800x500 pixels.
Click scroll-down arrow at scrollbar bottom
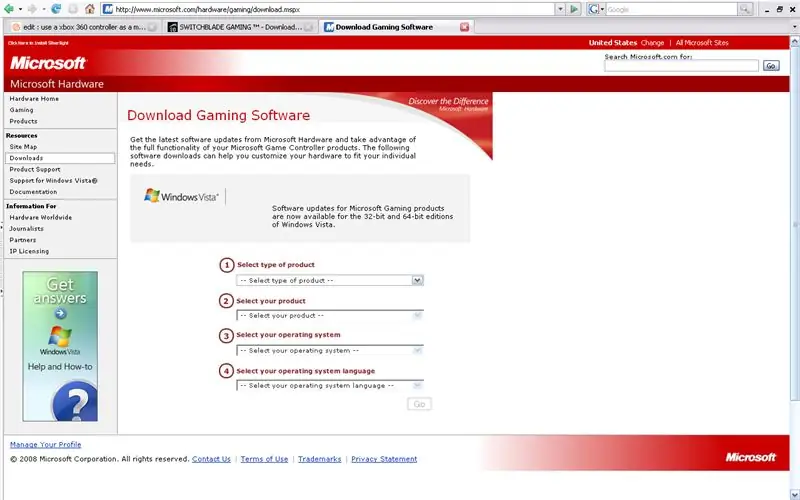(794, 494)
